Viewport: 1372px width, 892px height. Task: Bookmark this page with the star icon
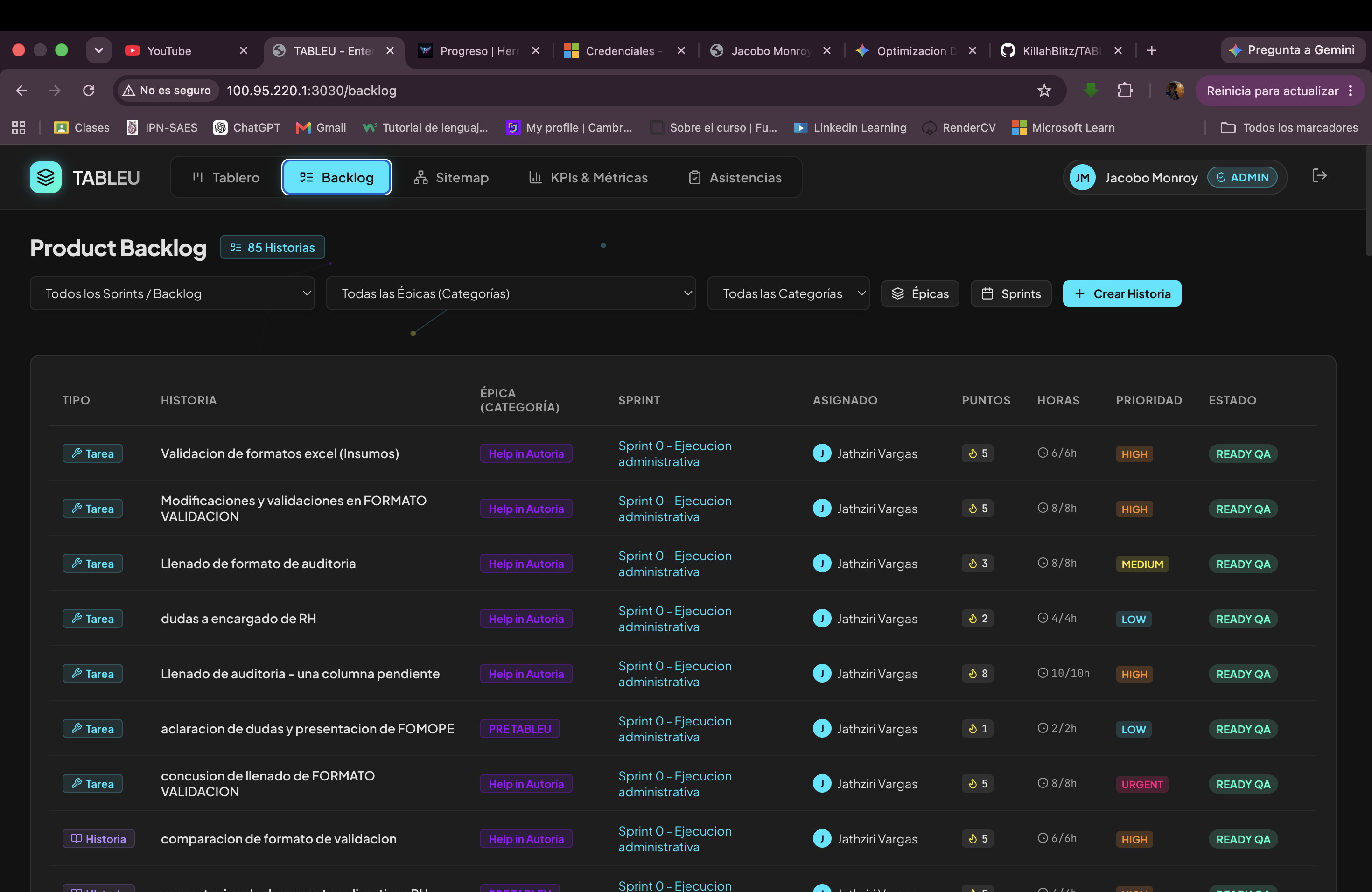(x=1044, y=91)
